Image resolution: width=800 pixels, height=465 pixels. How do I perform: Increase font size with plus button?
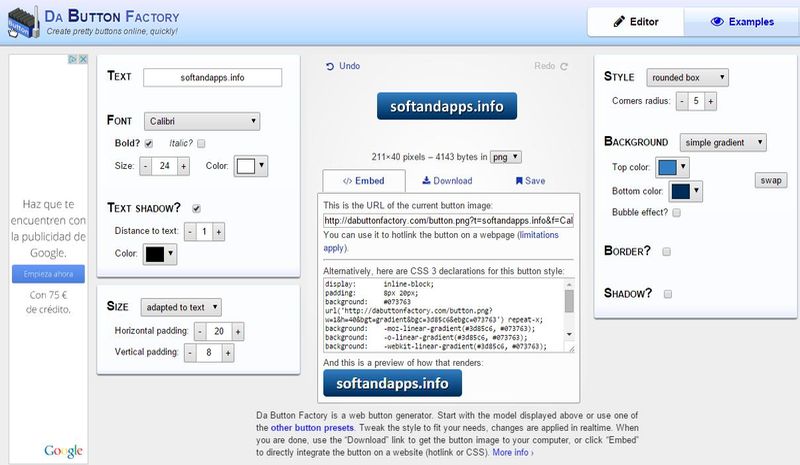pos(184,166)
